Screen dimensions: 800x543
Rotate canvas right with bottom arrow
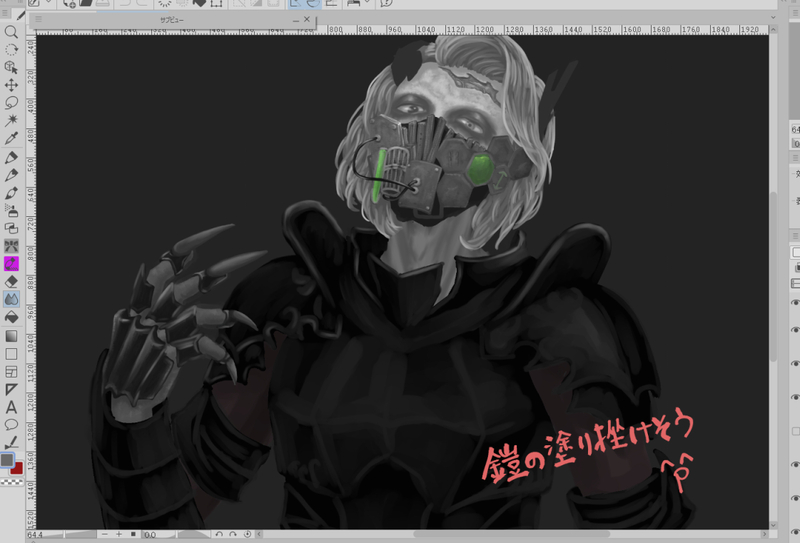pyautogui.click(x=233, y=534)
